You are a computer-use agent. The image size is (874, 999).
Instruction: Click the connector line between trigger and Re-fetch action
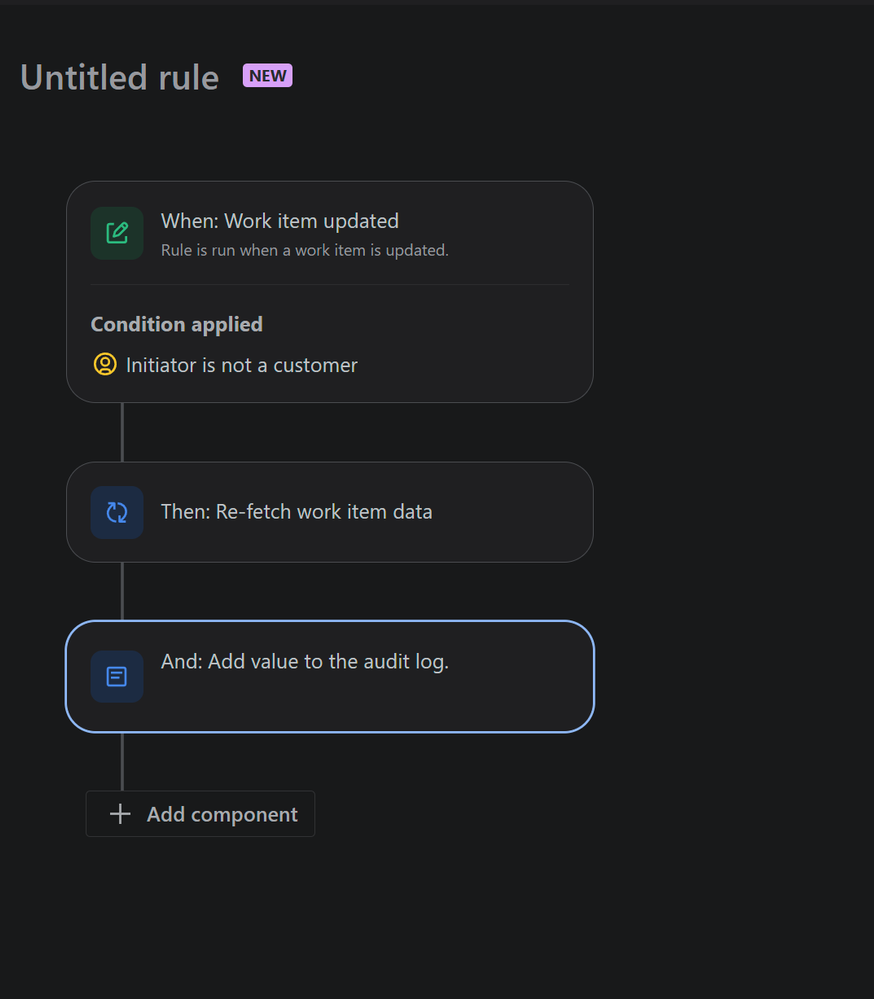pos(122,433)
